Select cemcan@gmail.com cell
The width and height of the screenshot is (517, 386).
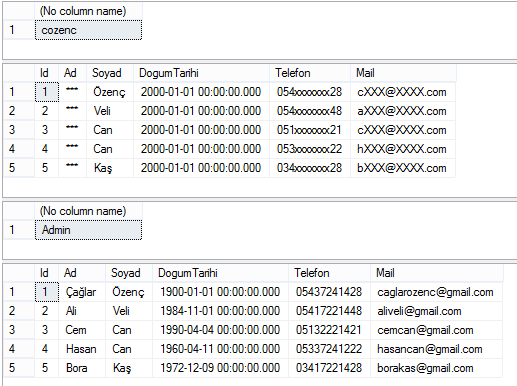(437, 330)
